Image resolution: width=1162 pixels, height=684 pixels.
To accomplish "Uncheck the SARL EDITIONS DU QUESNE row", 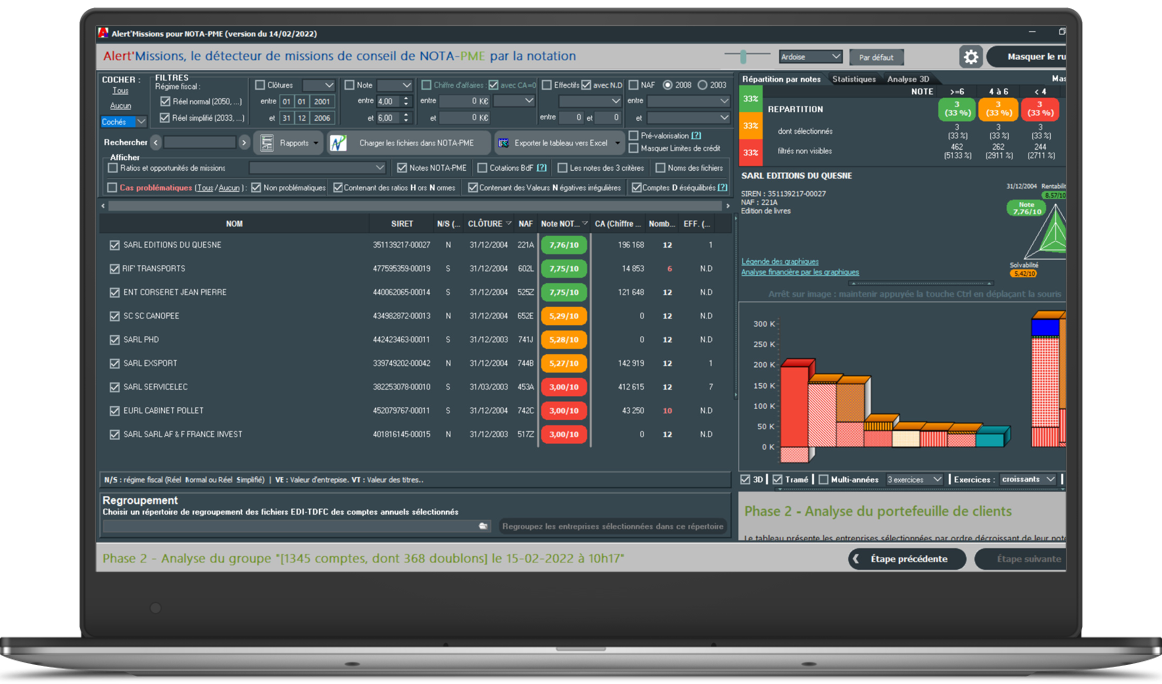I will tap(115, 245).
